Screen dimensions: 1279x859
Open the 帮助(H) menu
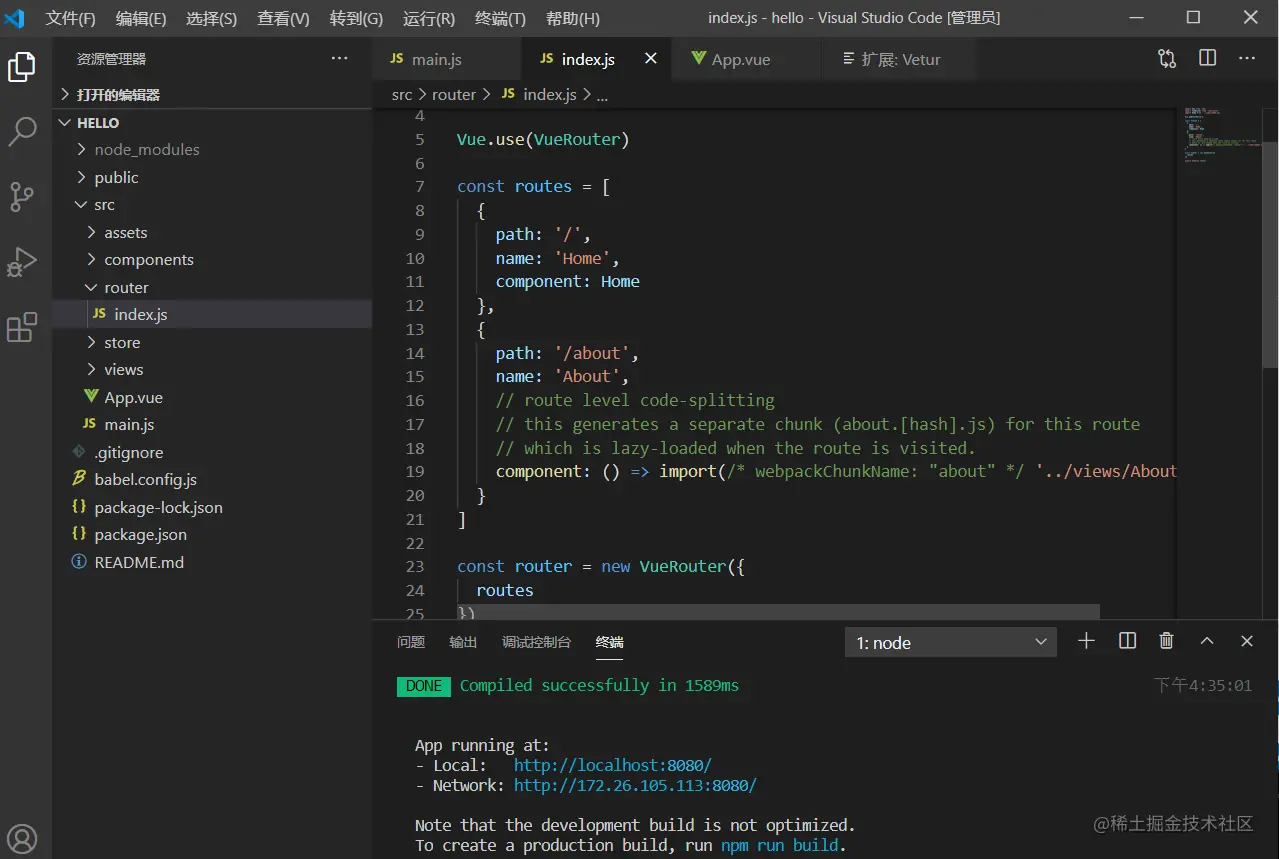click(x=573, y=18)
